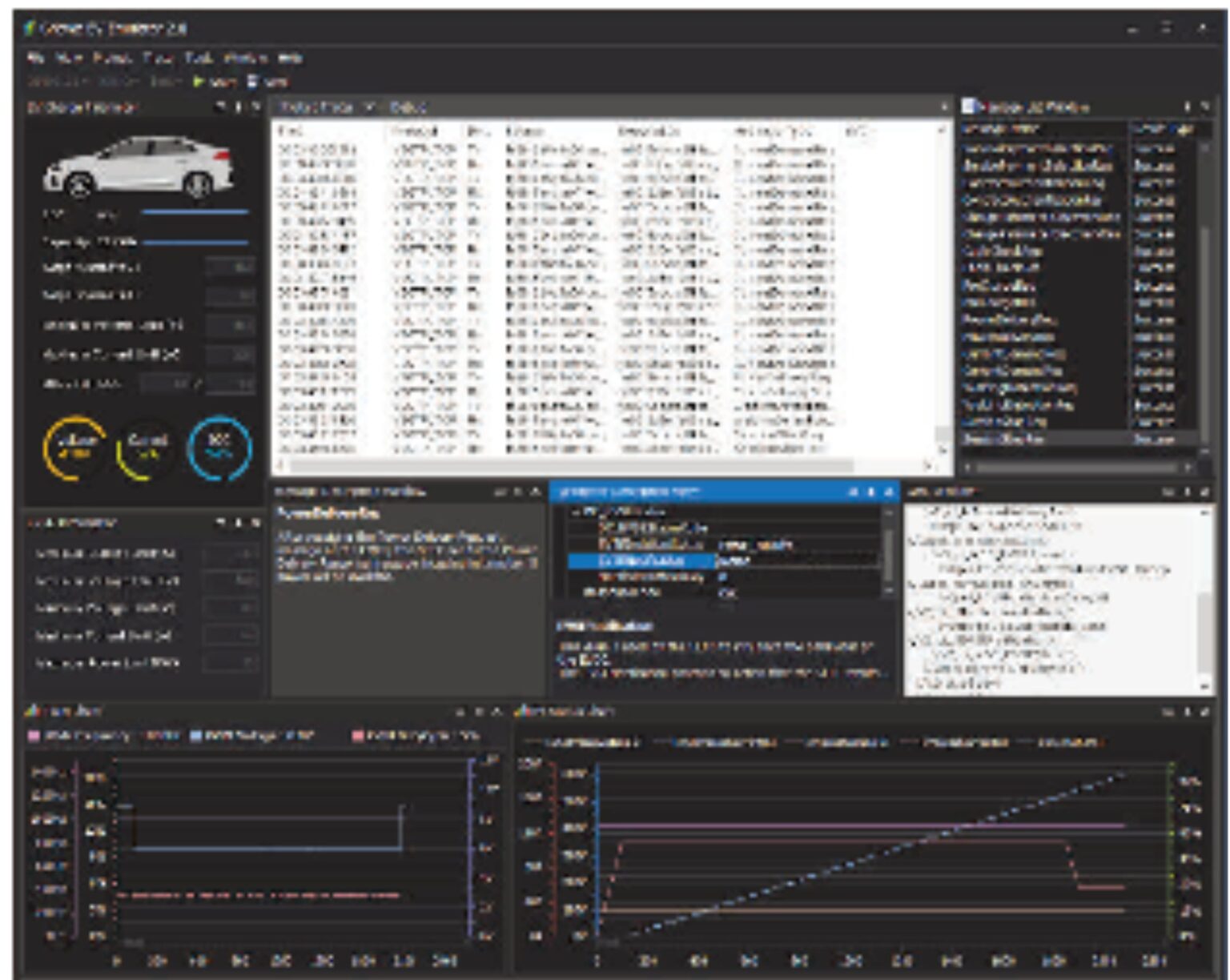Toggle the red energy trace in the chart legend

[359, 734]
